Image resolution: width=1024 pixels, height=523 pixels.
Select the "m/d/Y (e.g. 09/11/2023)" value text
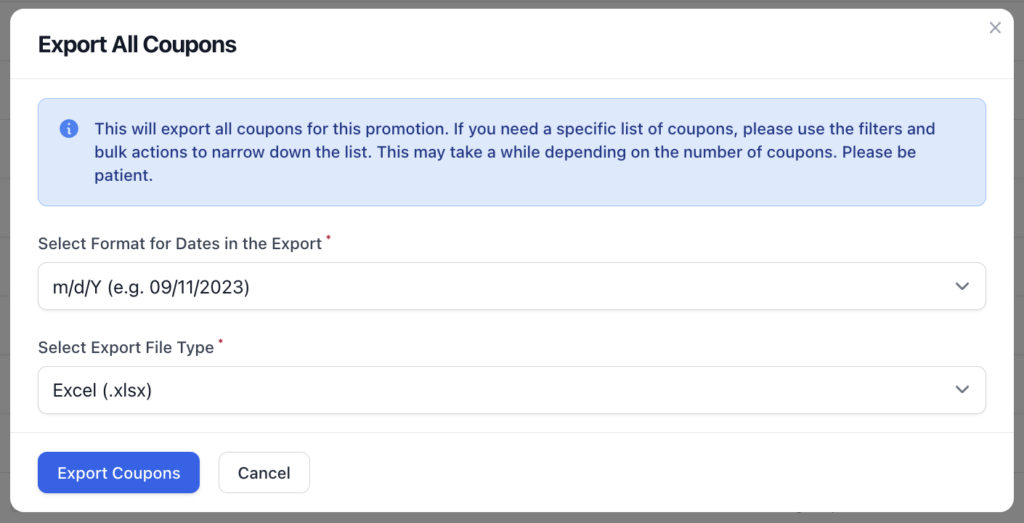pos(151,287)
